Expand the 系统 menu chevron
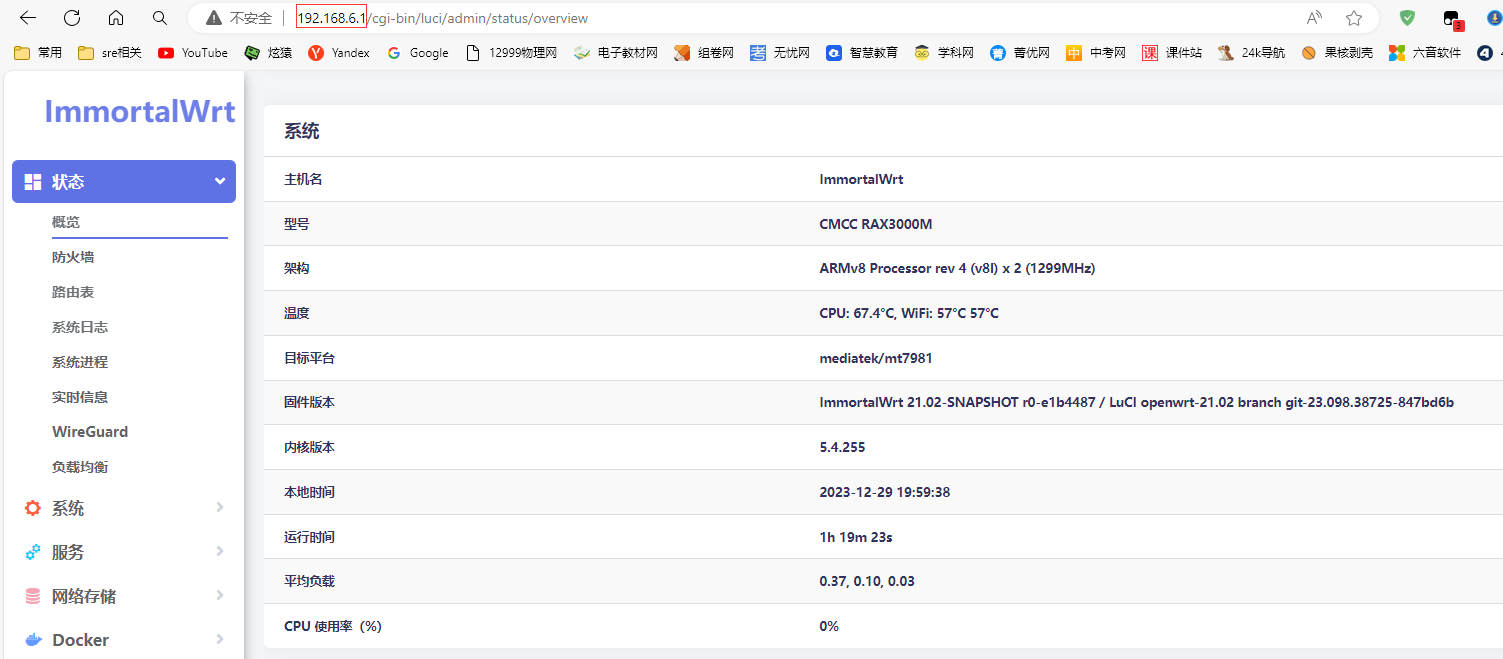The width and height of the screenshot is (1503, 659). point(219,507)
